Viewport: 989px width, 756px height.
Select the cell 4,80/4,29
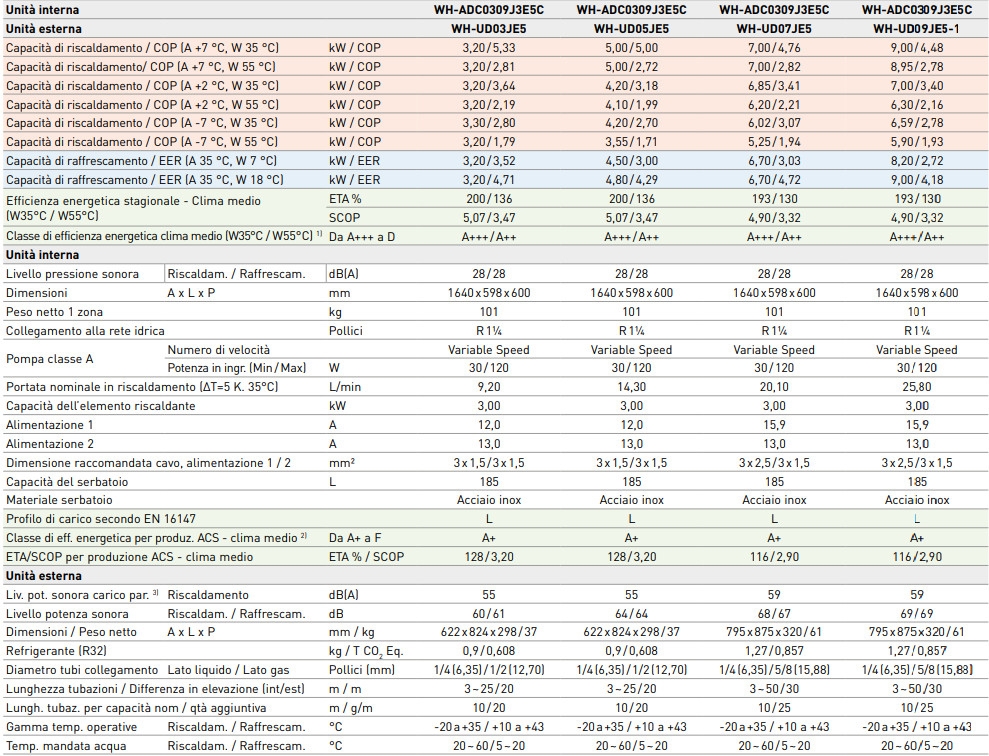tap(631, 180)
